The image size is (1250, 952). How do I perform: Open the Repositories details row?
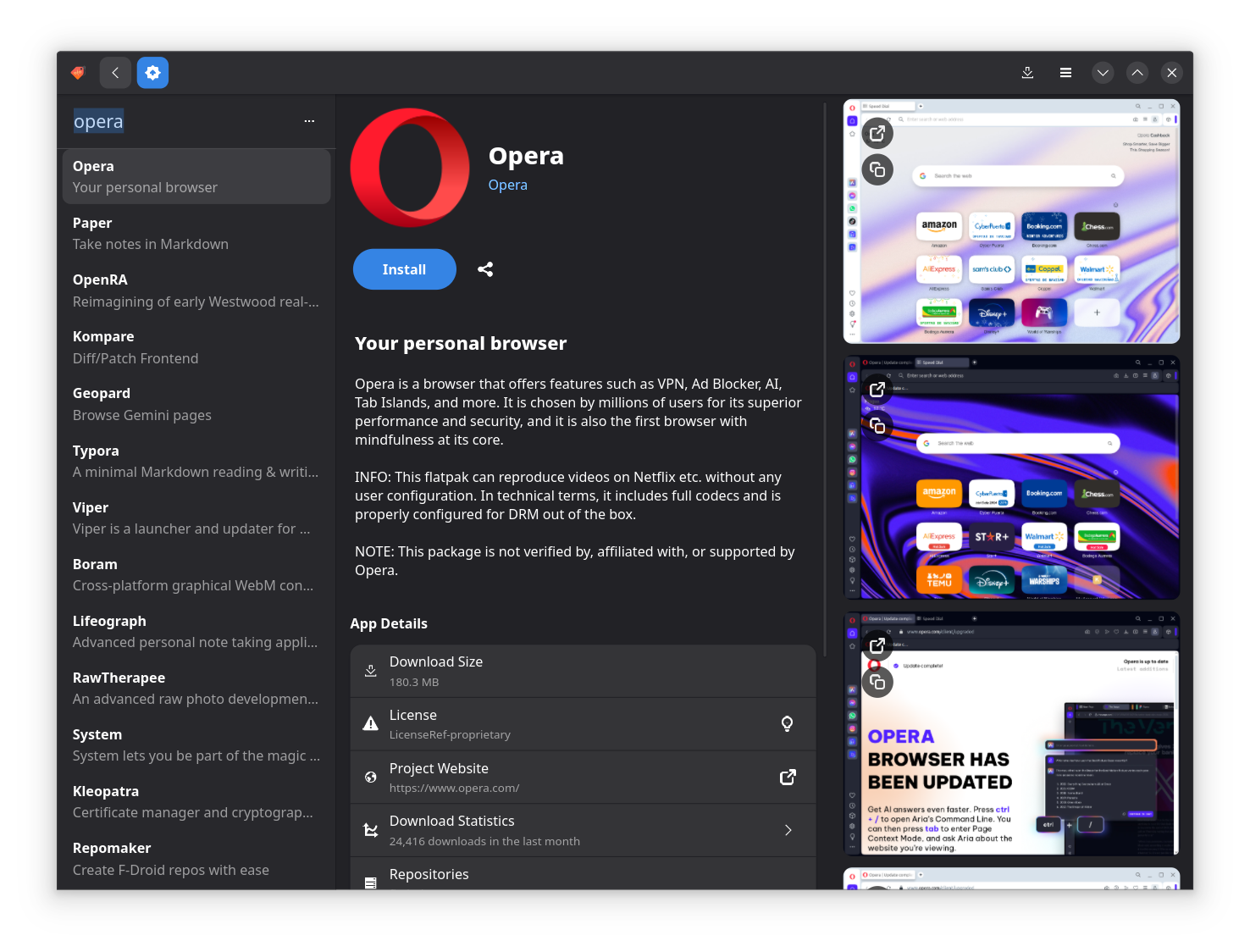pyautogui.click(x=584, y=874)
